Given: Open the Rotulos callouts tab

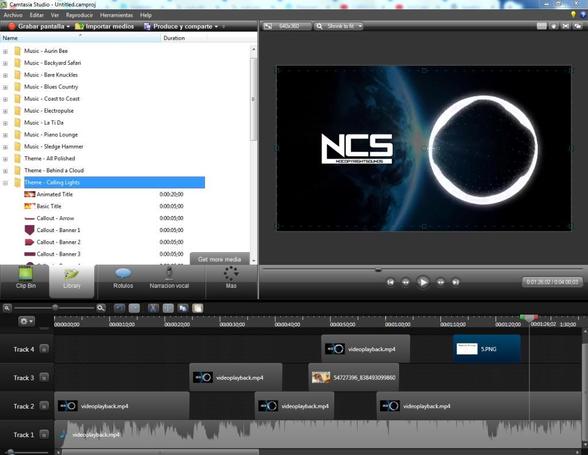Looking at the screenshot, I should pyautogui.click(x=123, y=278).
